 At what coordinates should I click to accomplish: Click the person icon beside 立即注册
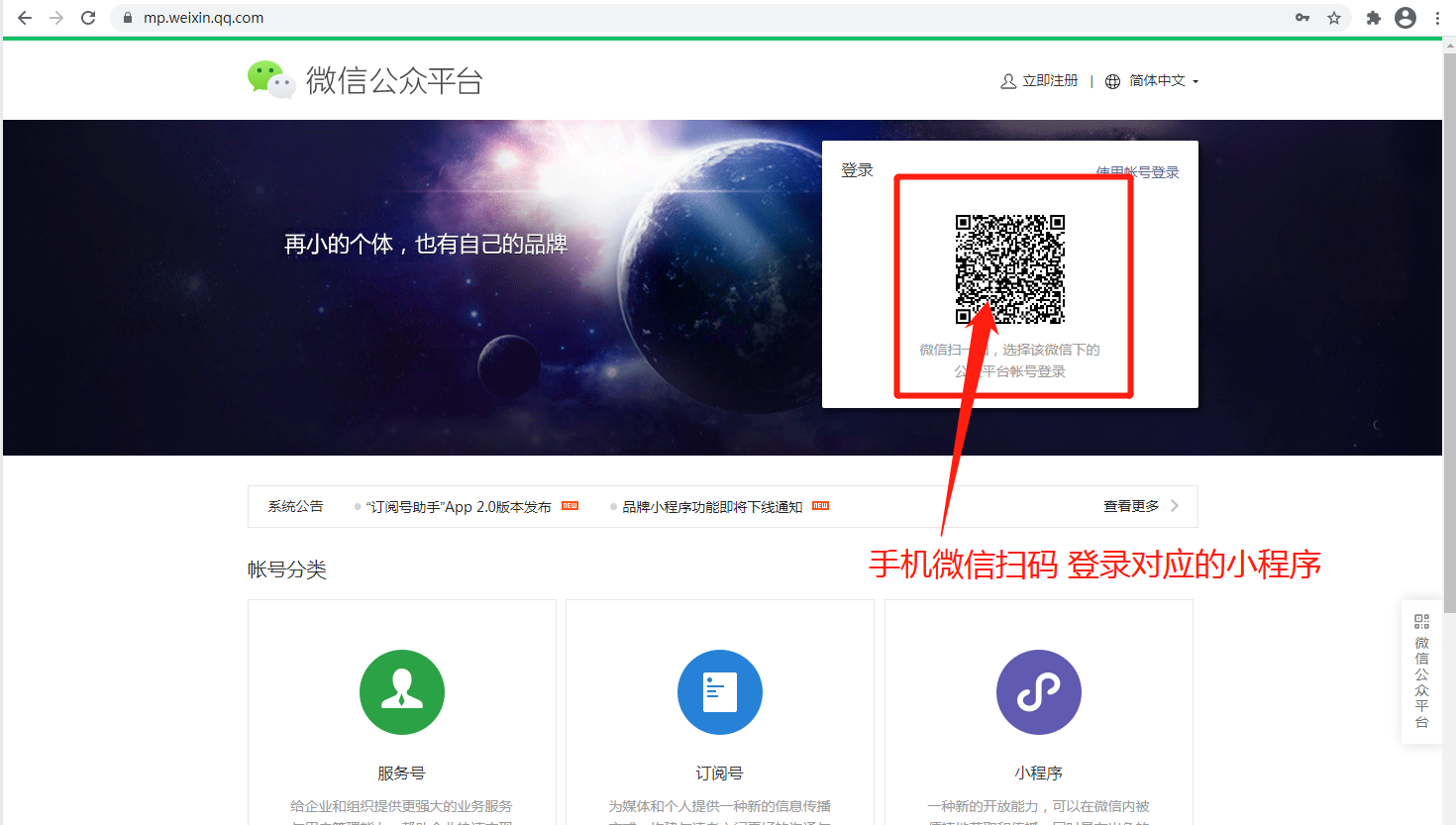point(1008,81)
